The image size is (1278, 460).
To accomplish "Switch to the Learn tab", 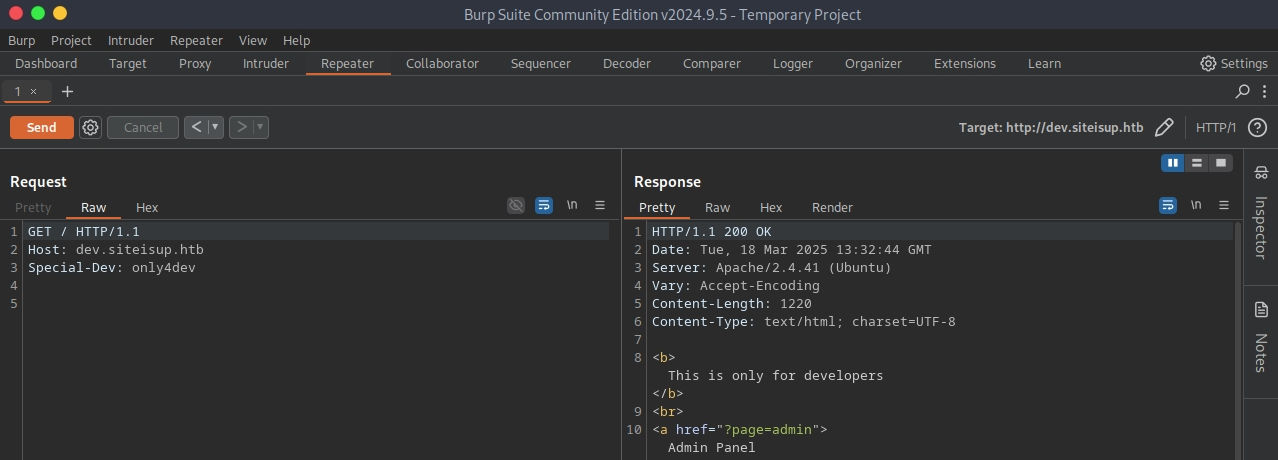I will (1044, 63).
